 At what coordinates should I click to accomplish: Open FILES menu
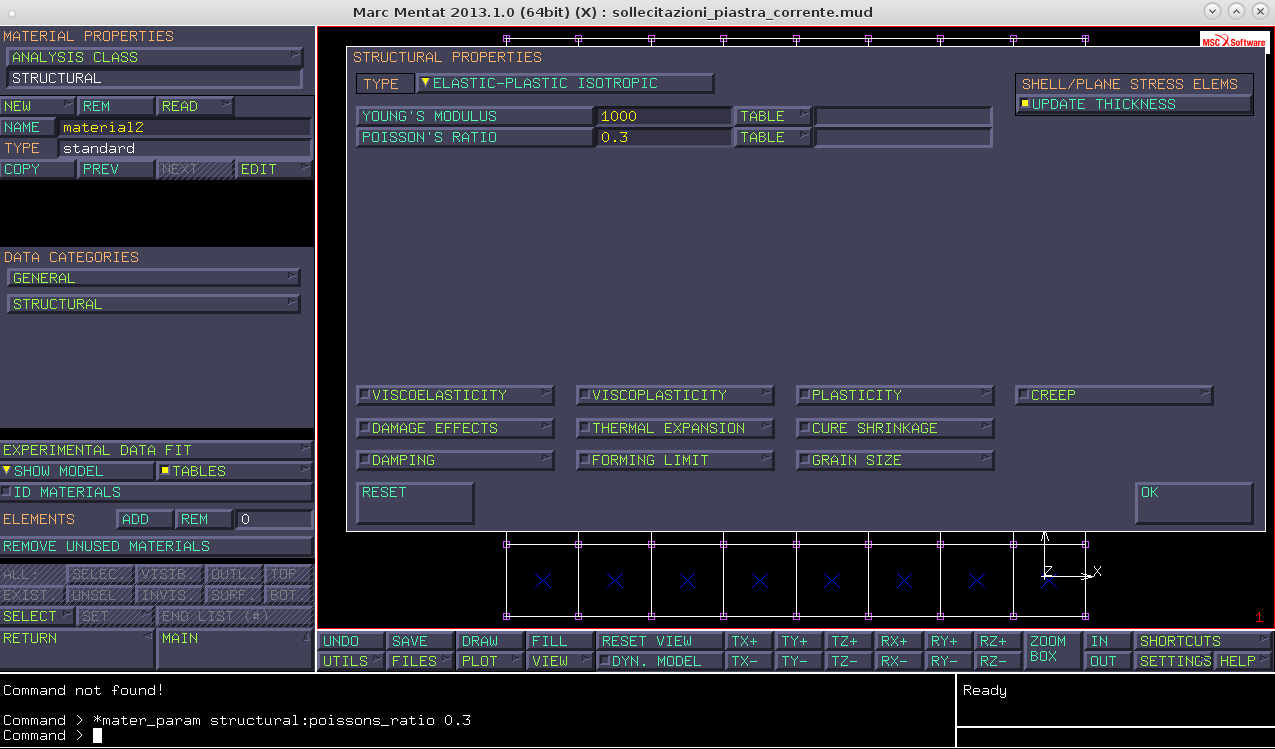coord(421,661)
